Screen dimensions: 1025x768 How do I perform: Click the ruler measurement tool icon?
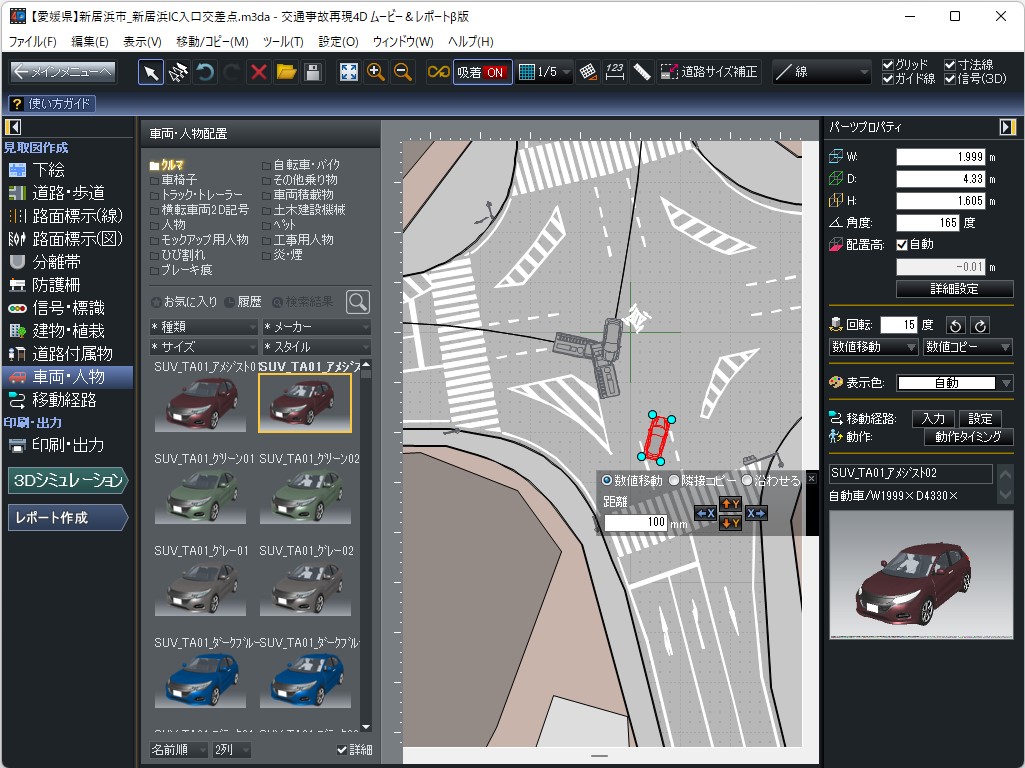point(642,71)
